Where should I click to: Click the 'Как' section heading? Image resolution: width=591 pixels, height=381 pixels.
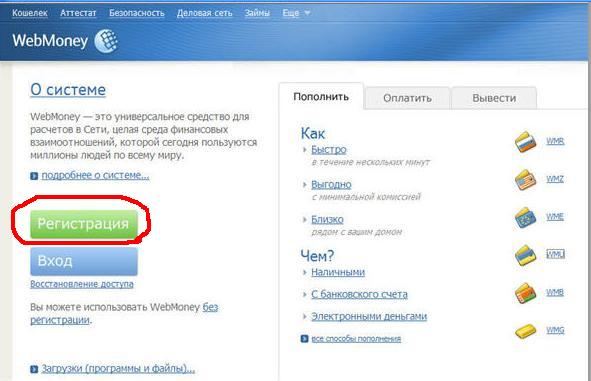point(313,133)
